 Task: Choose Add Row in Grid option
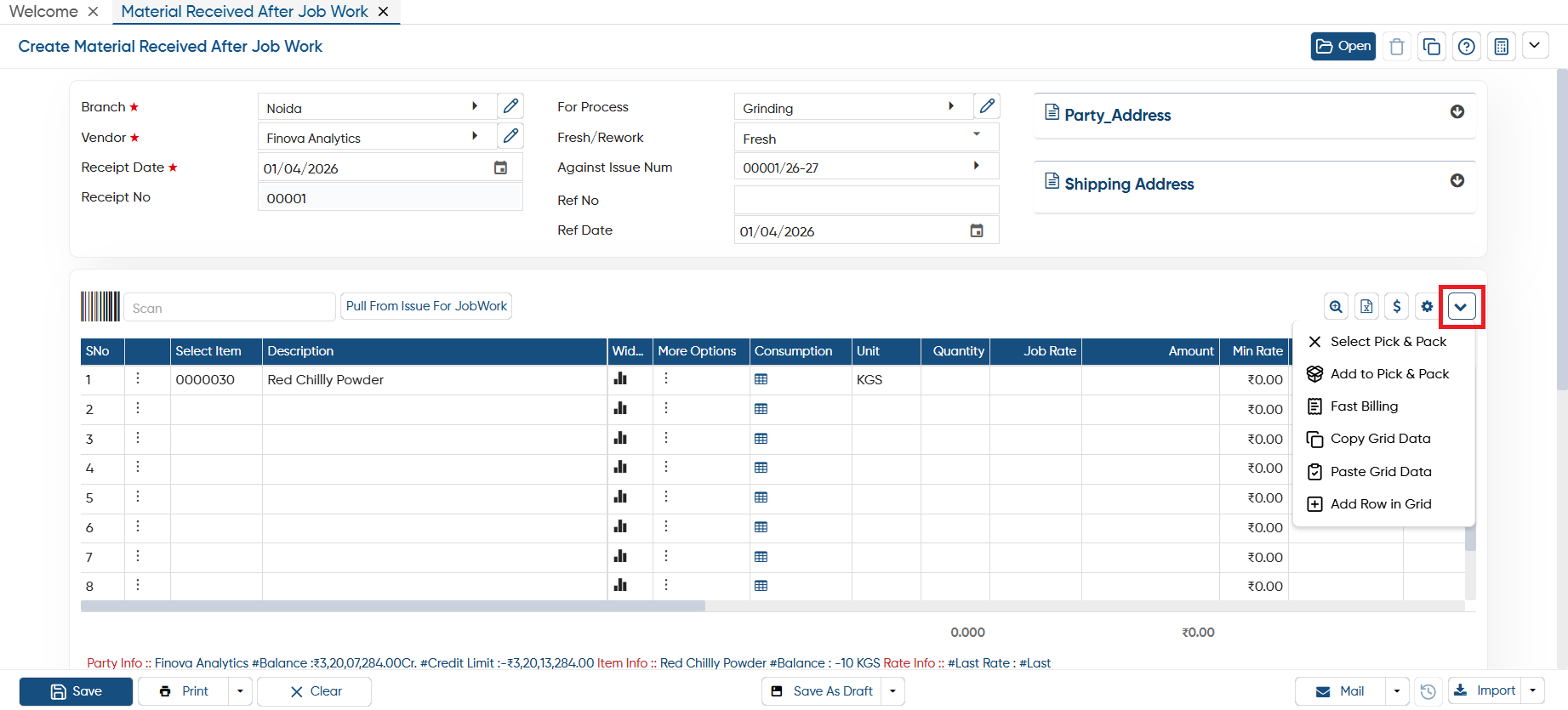(x=1380, y=504)
